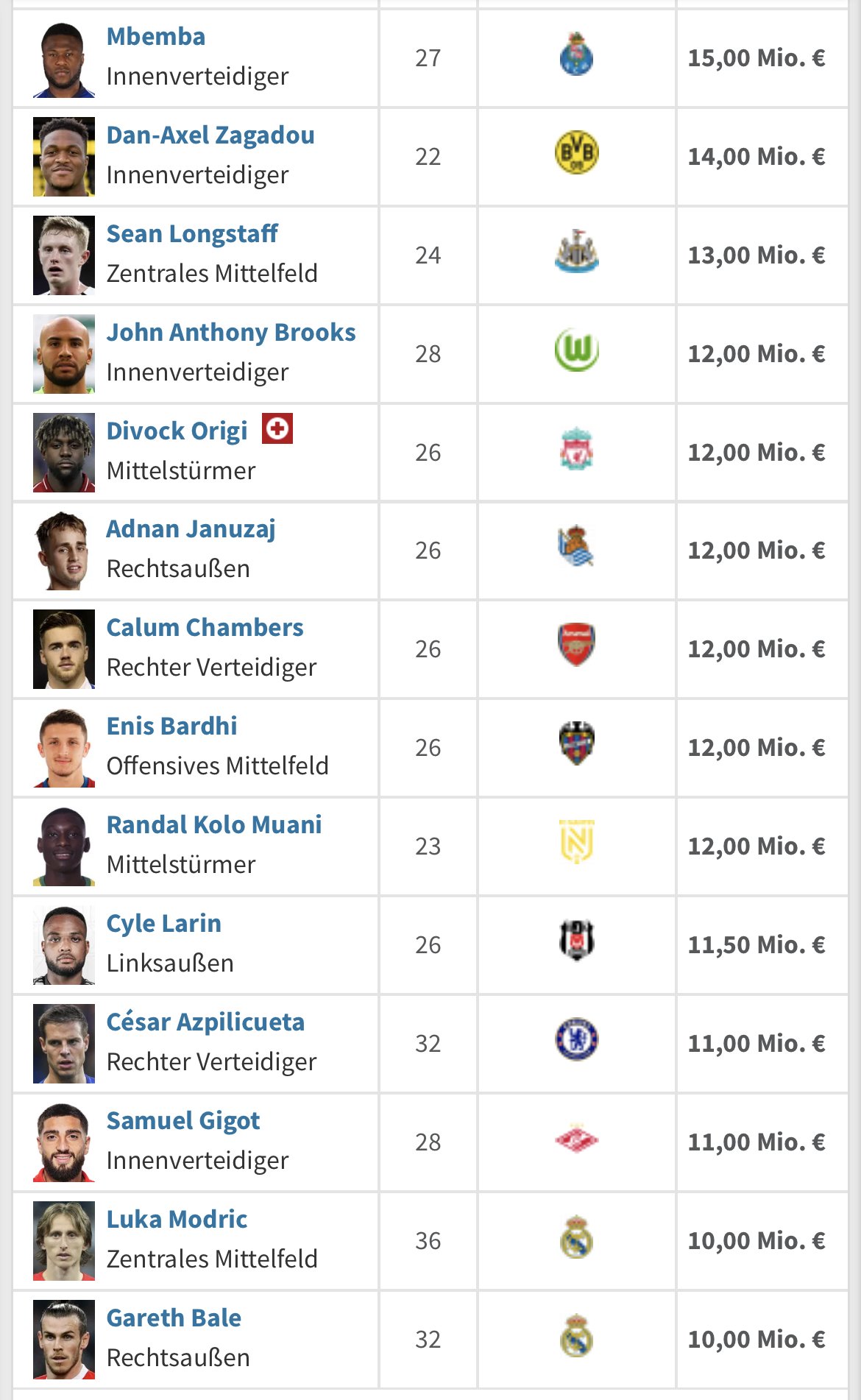This screenshot has width=861, height=1400.
Task: Open the Real Sociedad crest for Januzaj
Action: point(576,547)
